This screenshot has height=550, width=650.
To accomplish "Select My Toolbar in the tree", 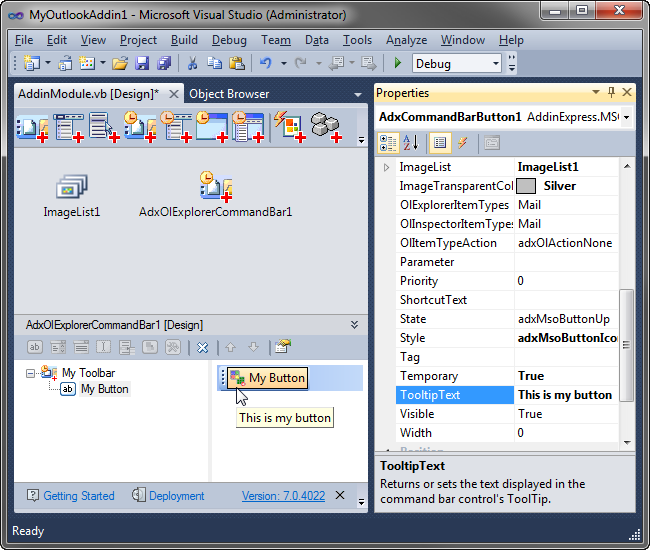I will tap(88, 373).
